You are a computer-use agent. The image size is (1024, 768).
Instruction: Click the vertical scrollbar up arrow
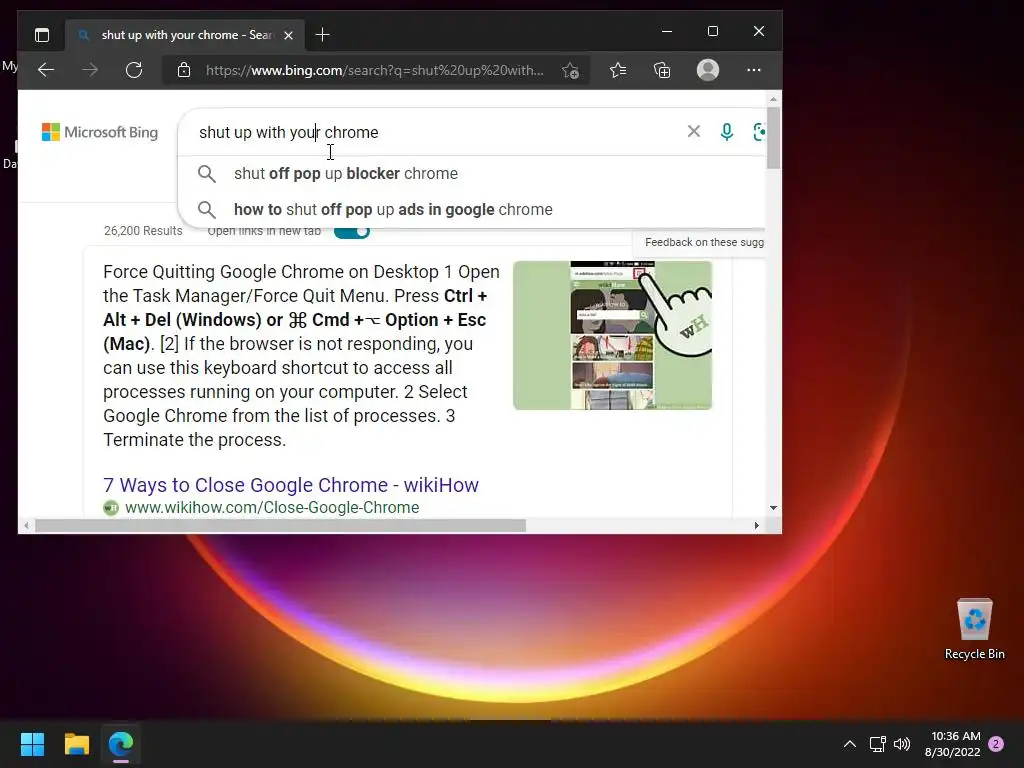773,99
